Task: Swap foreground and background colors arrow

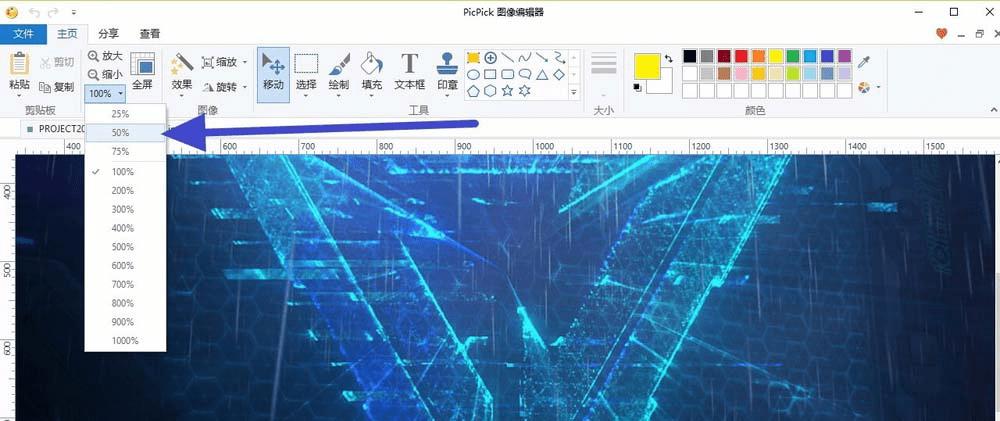Action: [668, 59]
